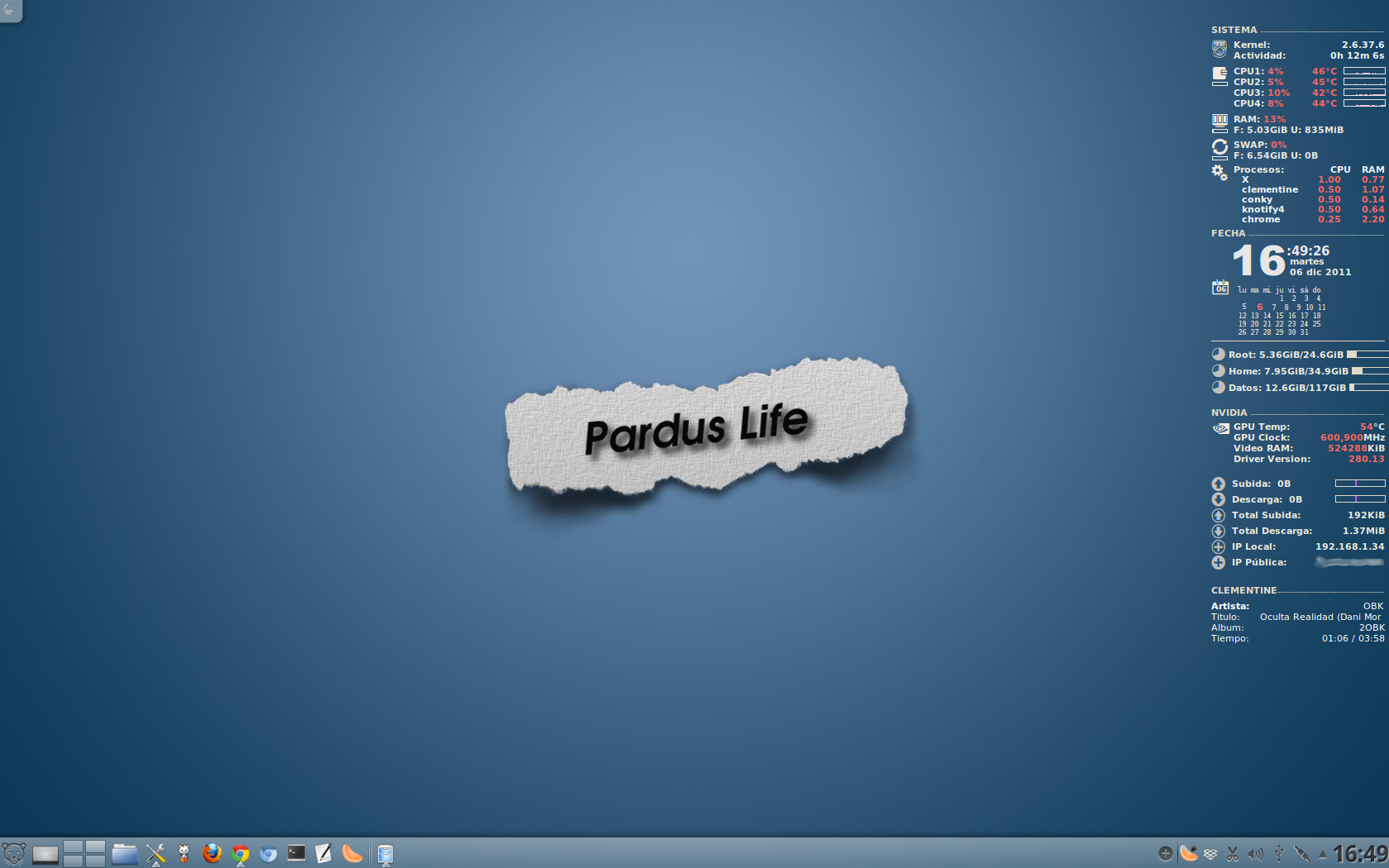Open Clementine playing icon in system tray
Screen dimensions: 1389x868
tap(1189, 854)
